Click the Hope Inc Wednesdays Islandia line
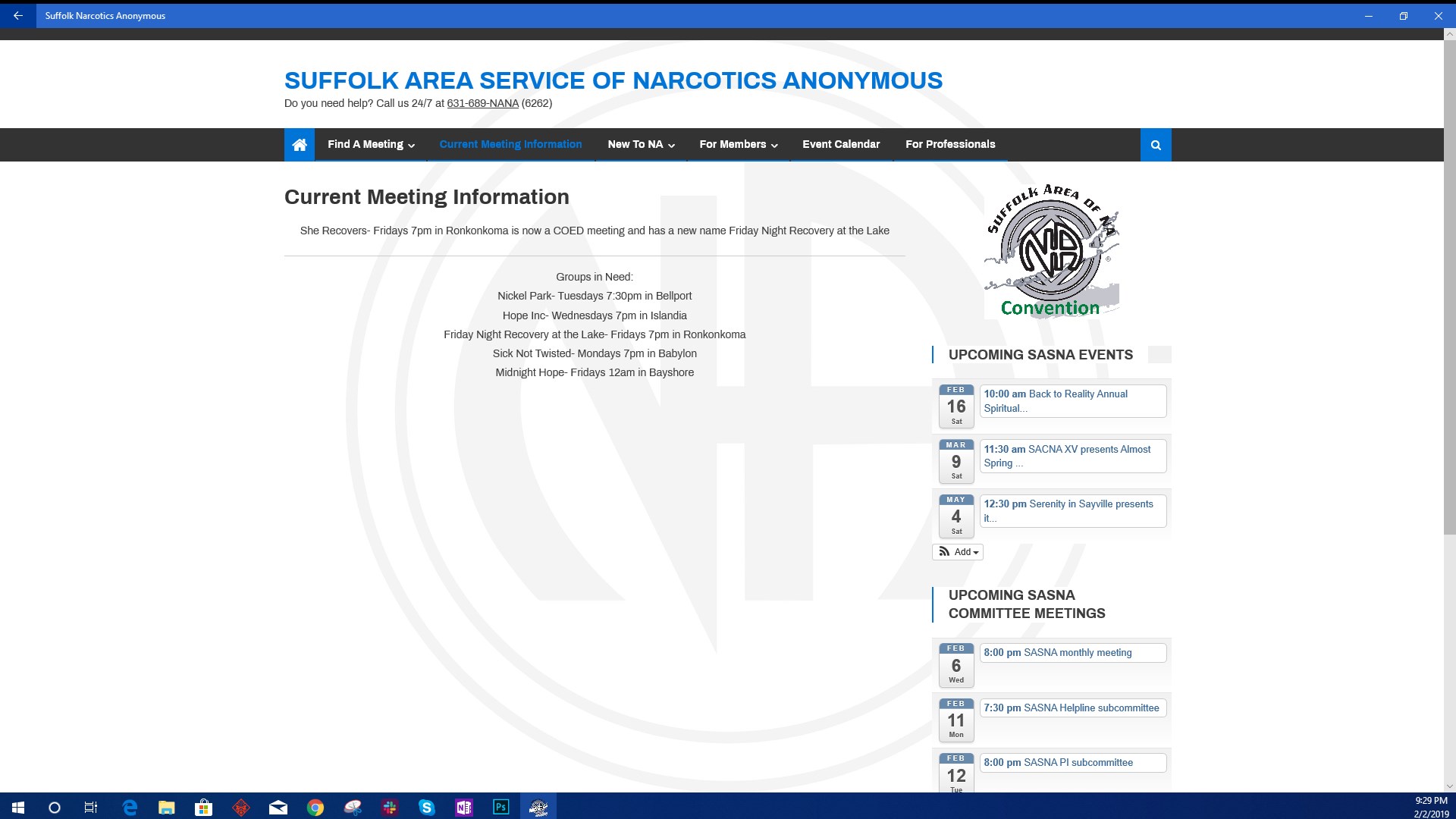Viewport: 1456px width, 819px height. click(595, 315)
